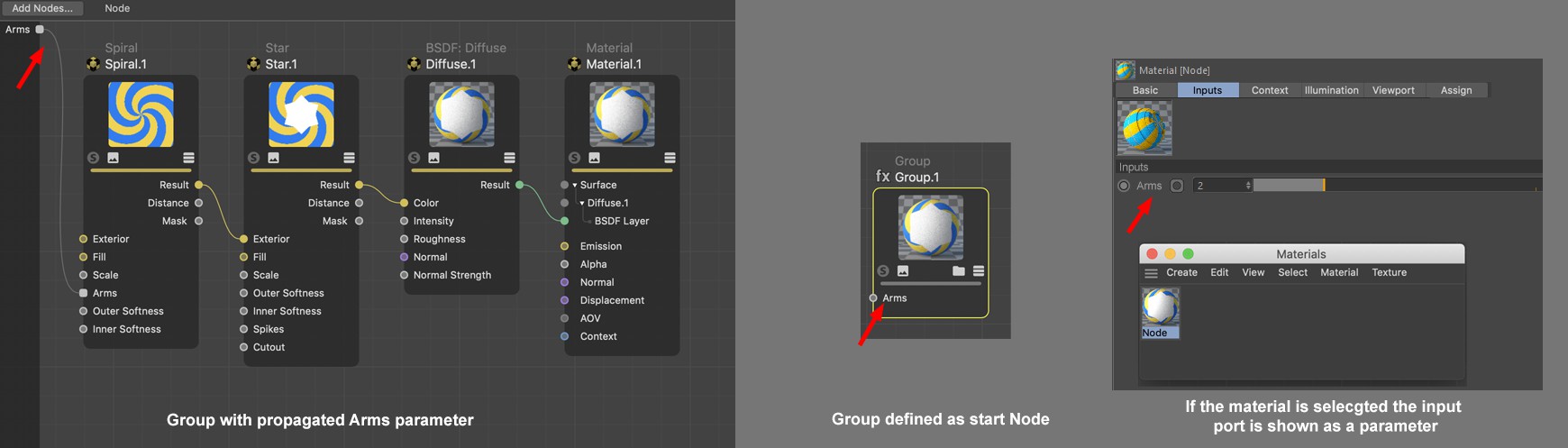Collapse the Surface group in Material.1
This screenshot has width=1568, height=448.
[575, 185]
